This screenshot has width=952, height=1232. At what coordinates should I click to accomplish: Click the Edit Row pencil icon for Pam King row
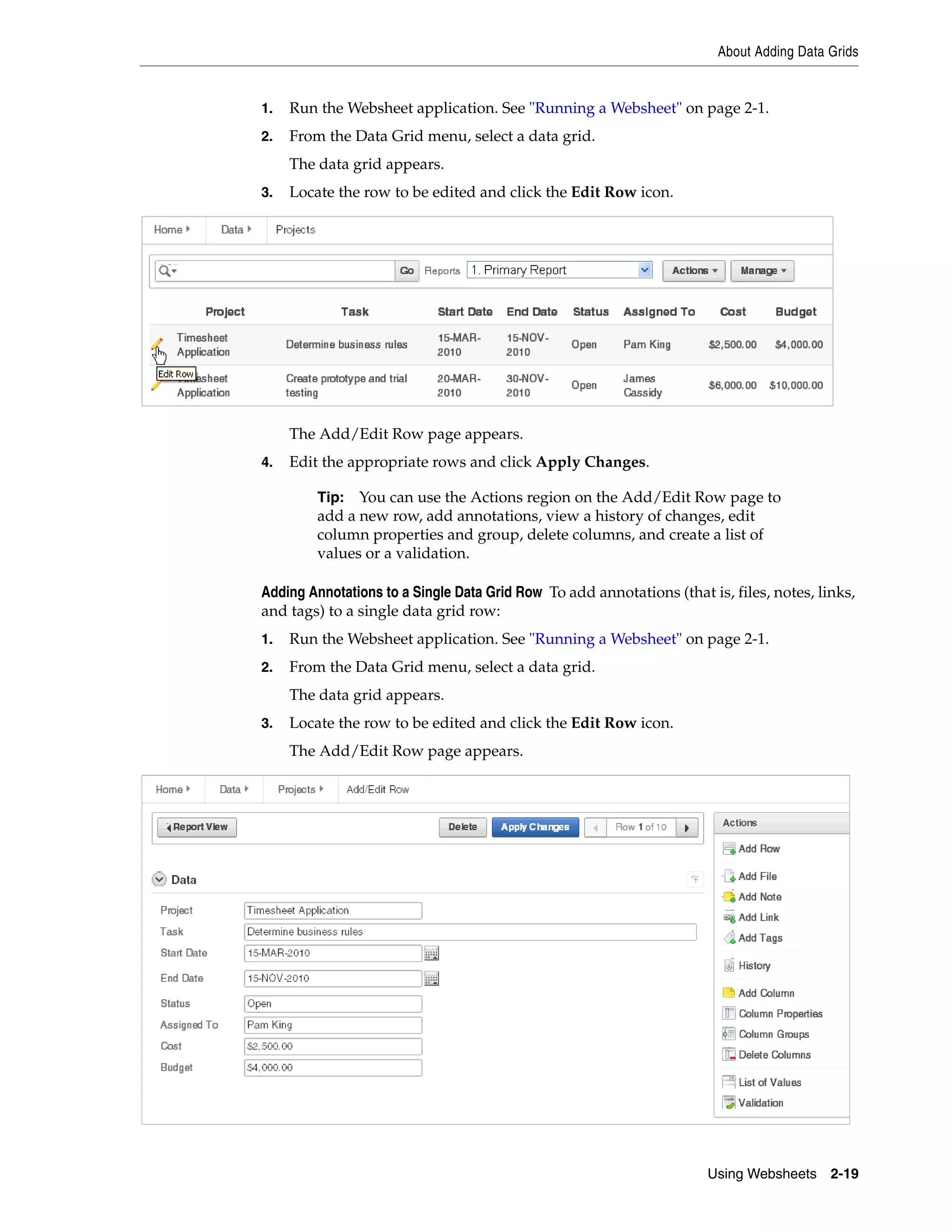tap(157, 344)
